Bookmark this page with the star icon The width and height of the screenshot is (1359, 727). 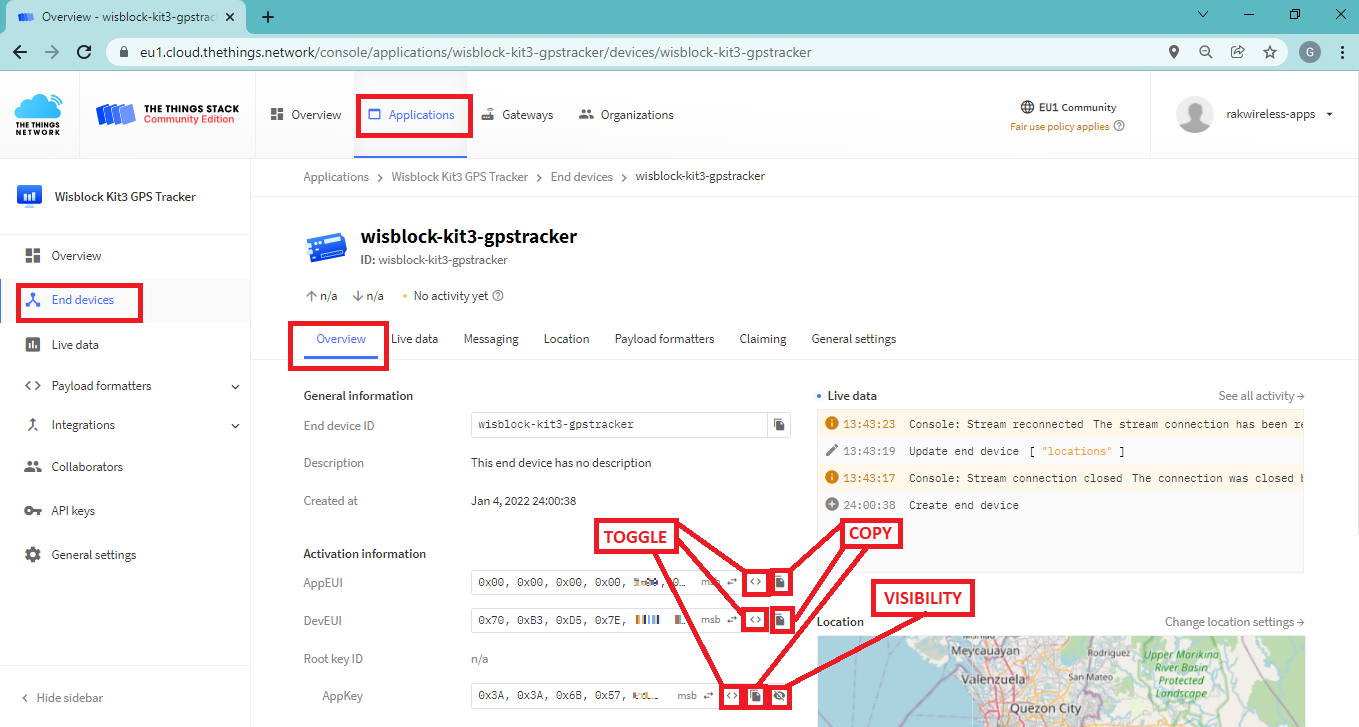[x=1269, y=52]
